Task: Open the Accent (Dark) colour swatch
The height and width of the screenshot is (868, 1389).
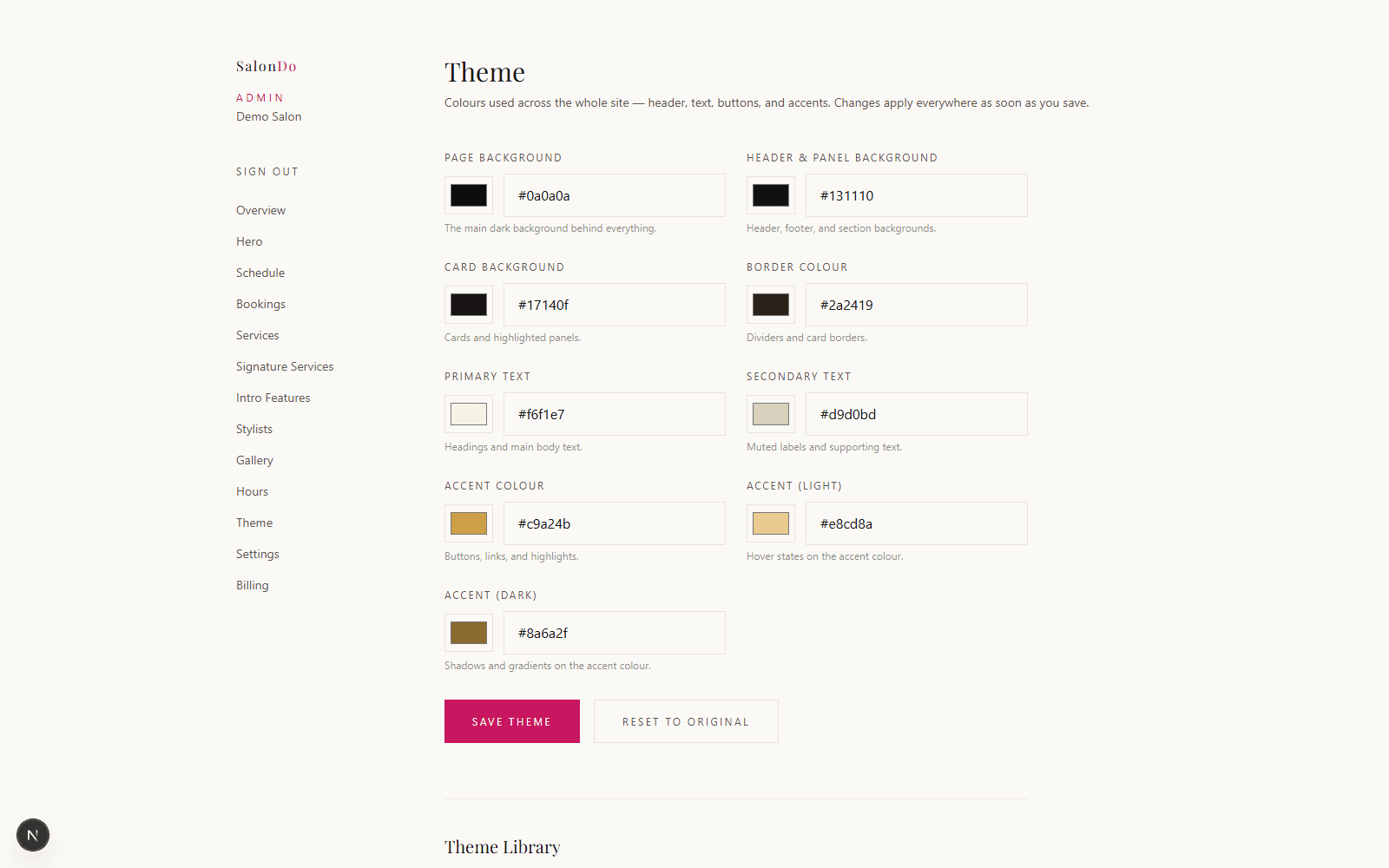Action: click(469, 633)
